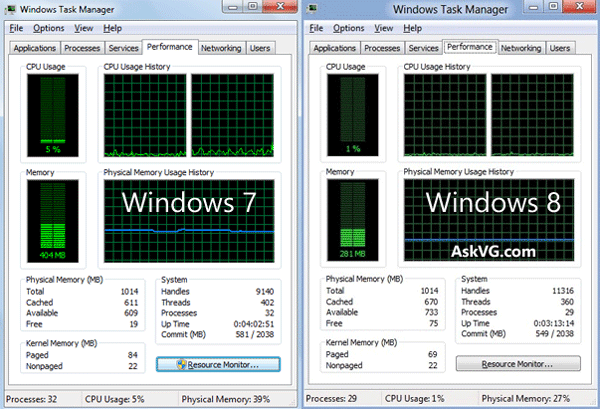
Task: Open File menu in Windows 7 Task Manager
Action: coord(16,28)
